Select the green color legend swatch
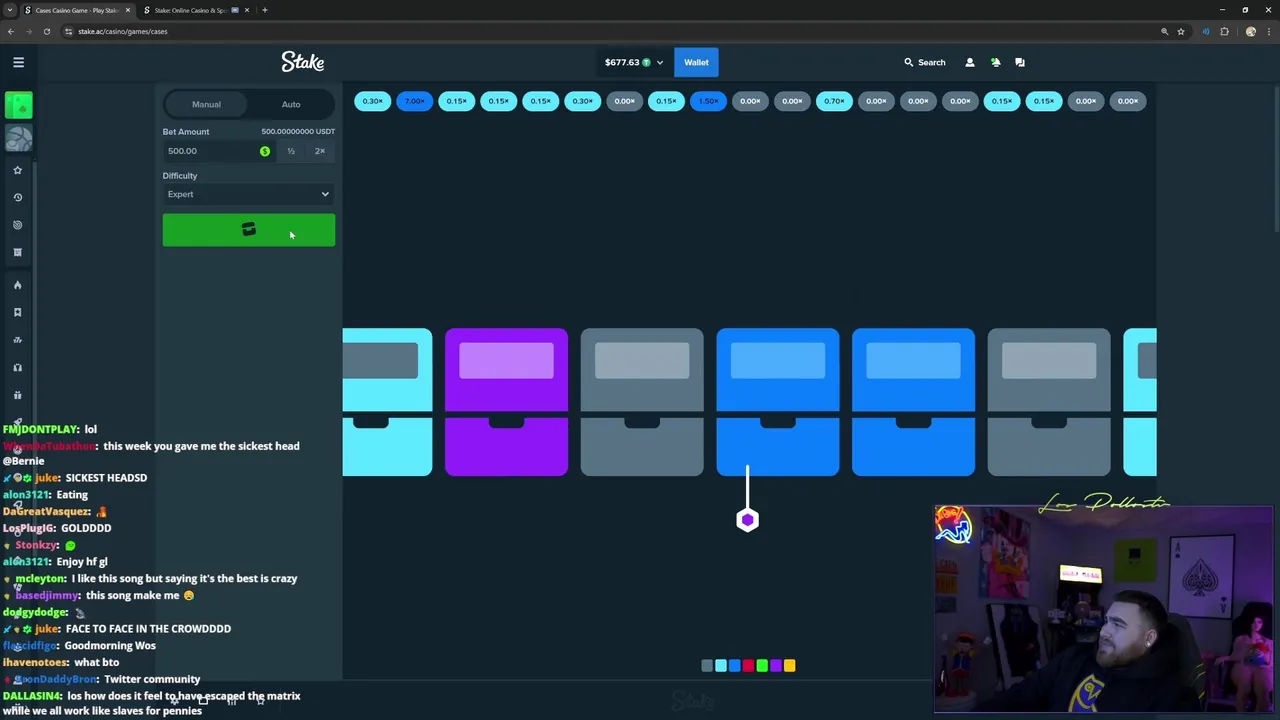 762,666
